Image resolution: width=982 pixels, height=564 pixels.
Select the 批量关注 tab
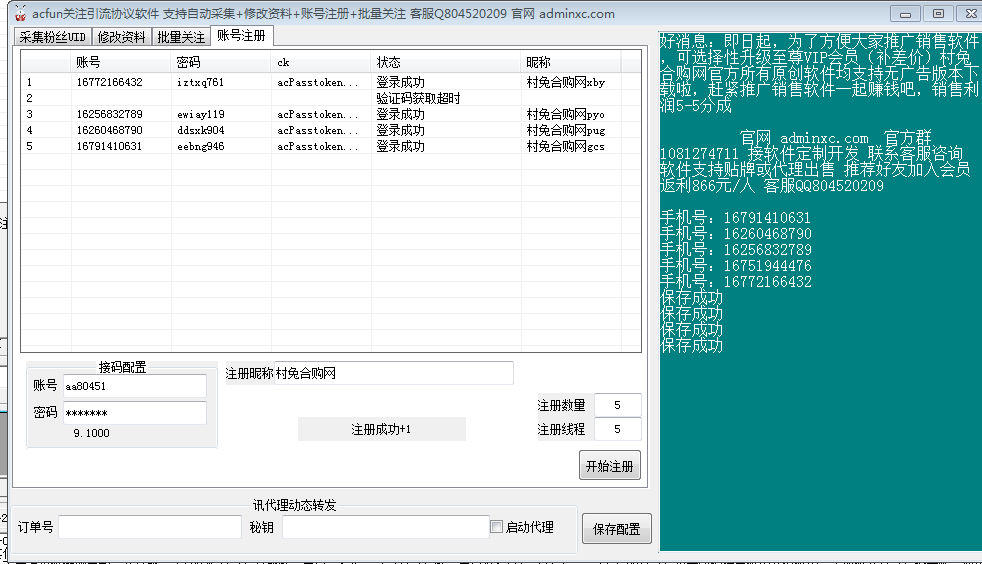(181, 37)
